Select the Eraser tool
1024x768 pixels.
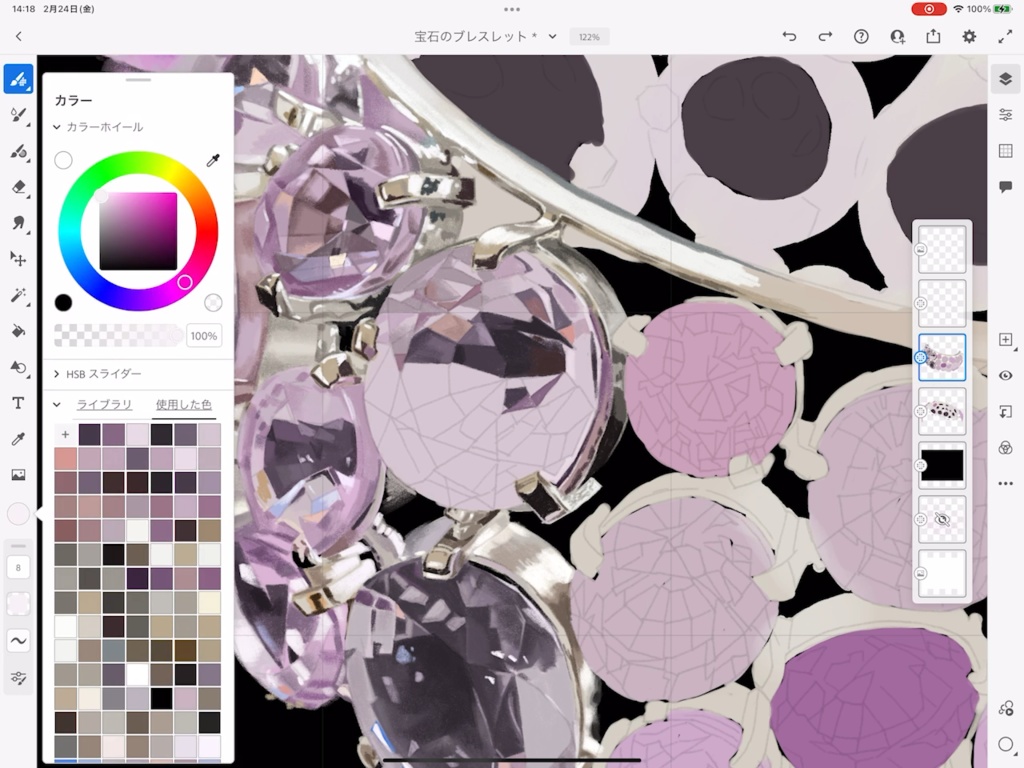(18, 187)
